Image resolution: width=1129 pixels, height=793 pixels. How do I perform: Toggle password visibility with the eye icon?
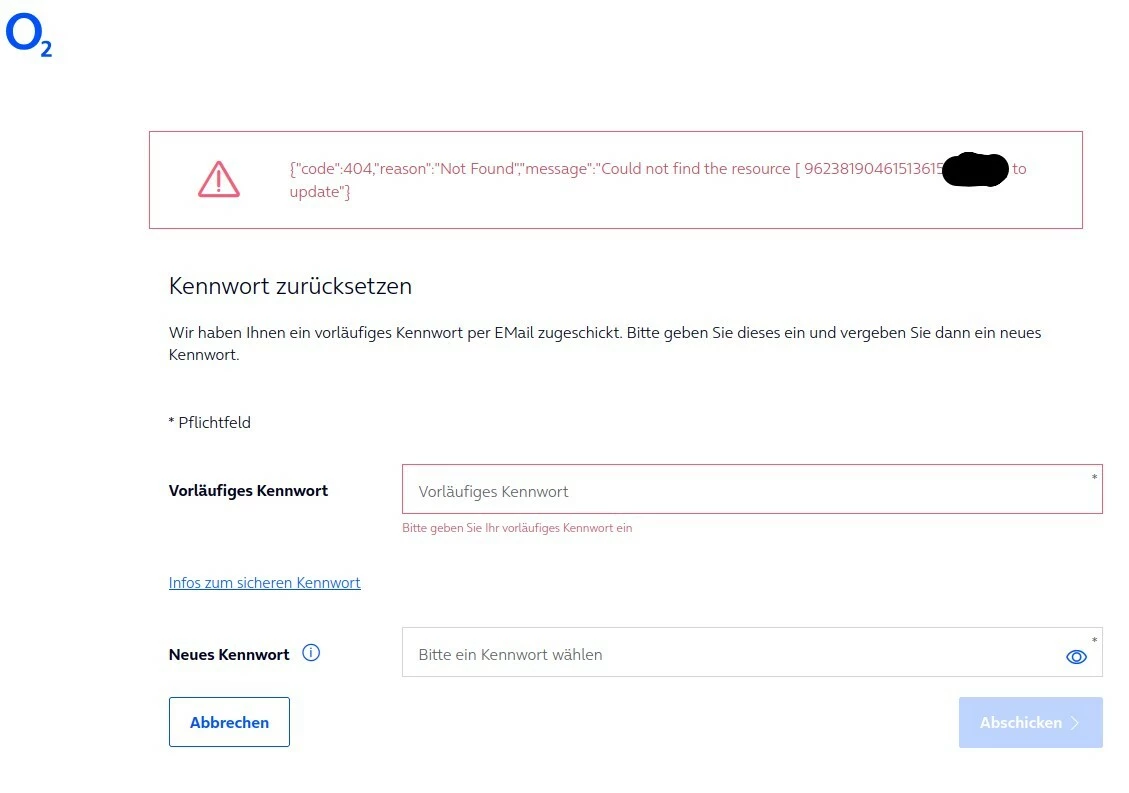pyautogui.click(x=1076, y=657)
